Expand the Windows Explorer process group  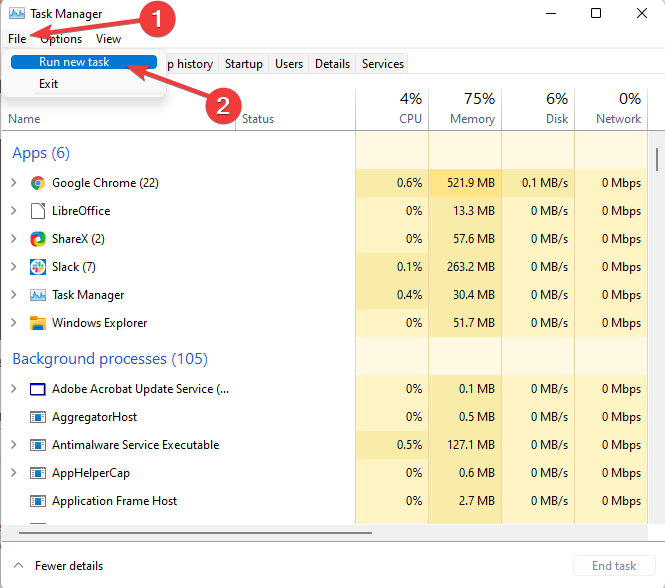pos(13,323)
